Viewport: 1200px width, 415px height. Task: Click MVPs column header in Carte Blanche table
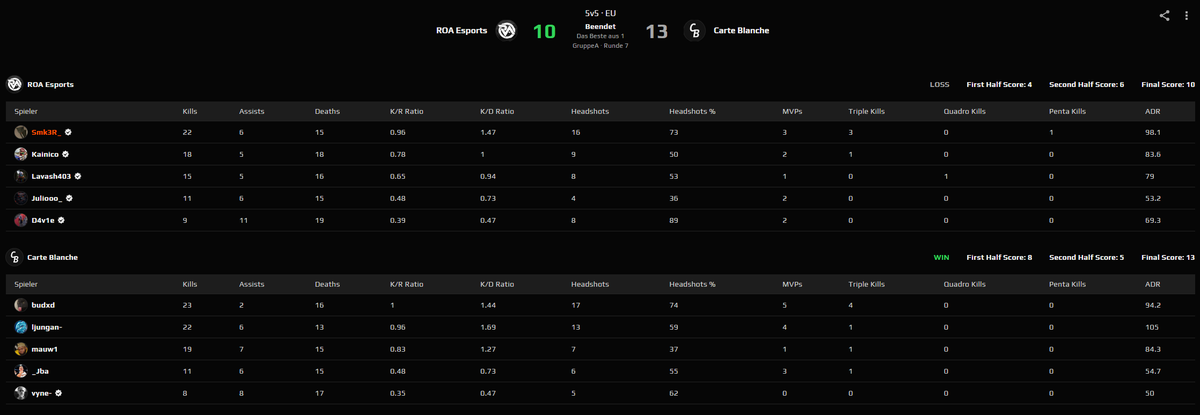pos(792,284)
